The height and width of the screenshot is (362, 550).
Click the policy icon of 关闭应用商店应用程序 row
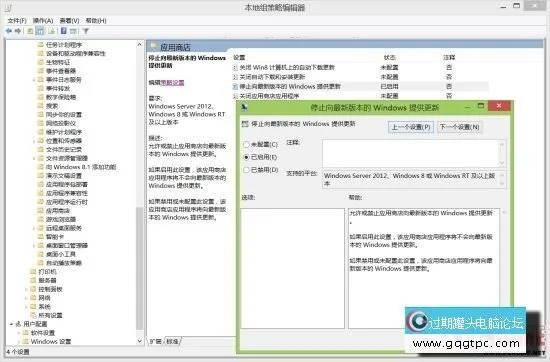pyautogui.click(x=235, y=96)
